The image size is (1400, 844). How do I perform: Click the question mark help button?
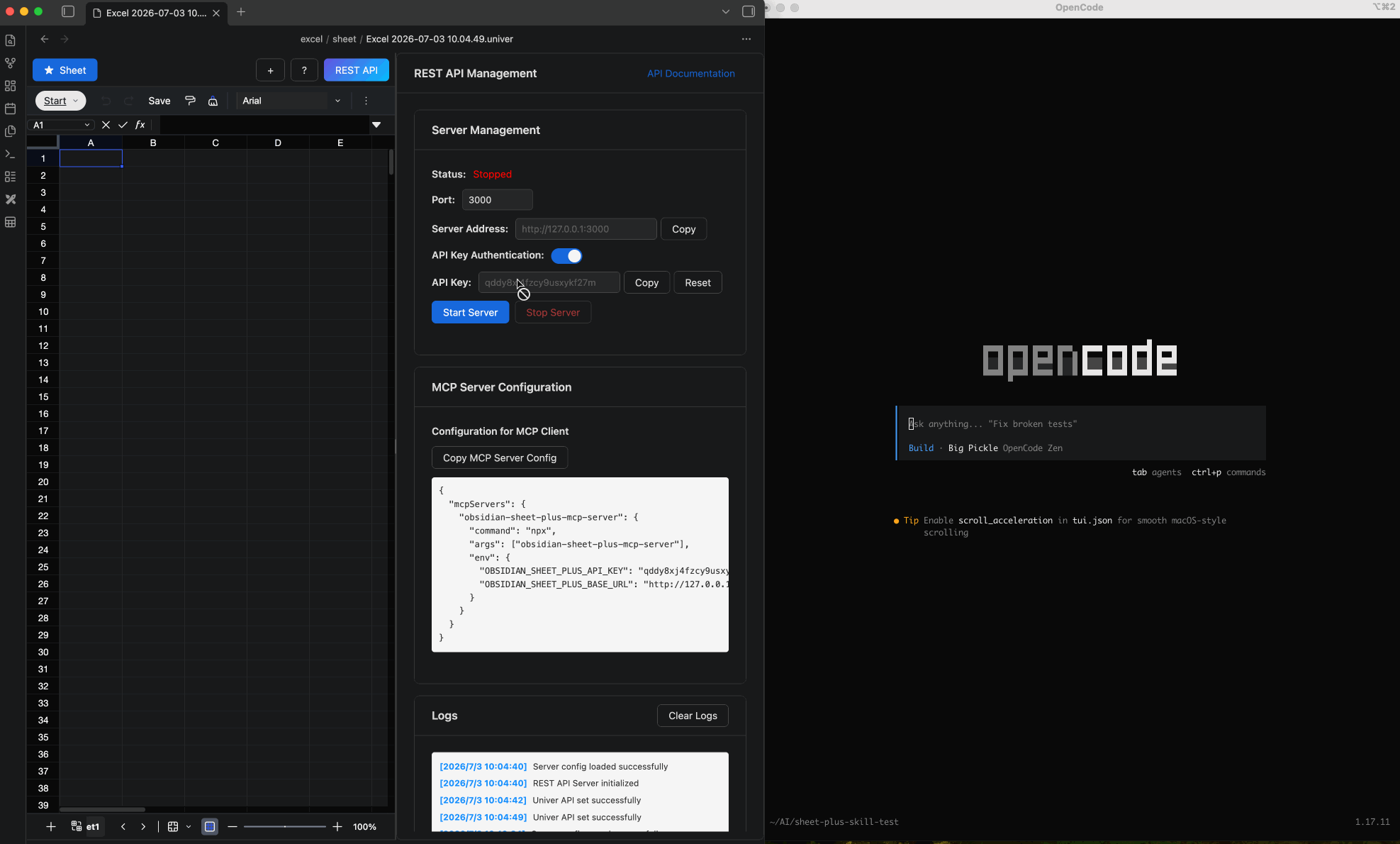coord(304,70)
